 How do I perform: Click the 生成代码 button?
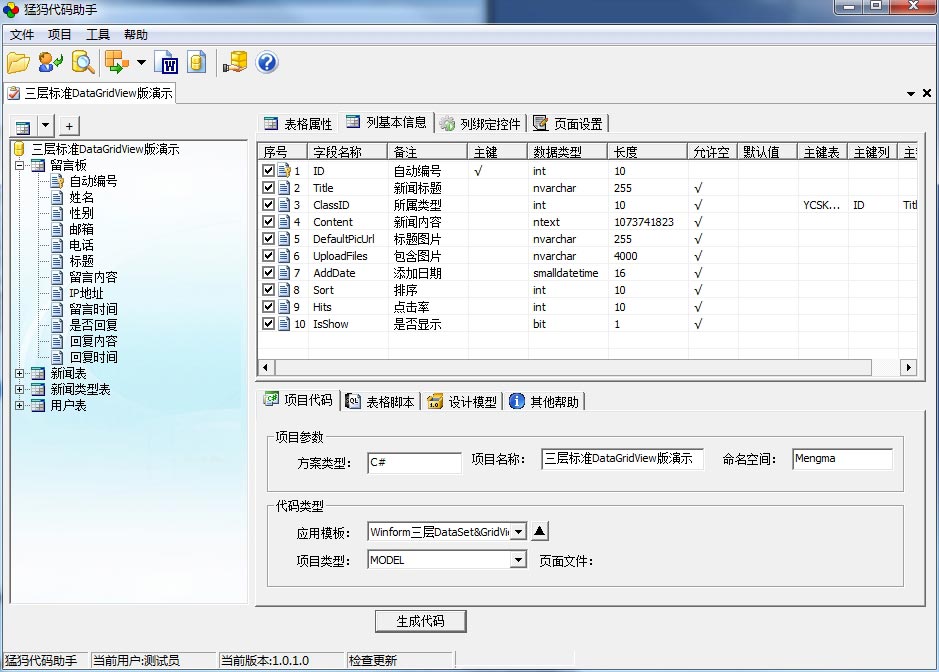pos(420,621)
